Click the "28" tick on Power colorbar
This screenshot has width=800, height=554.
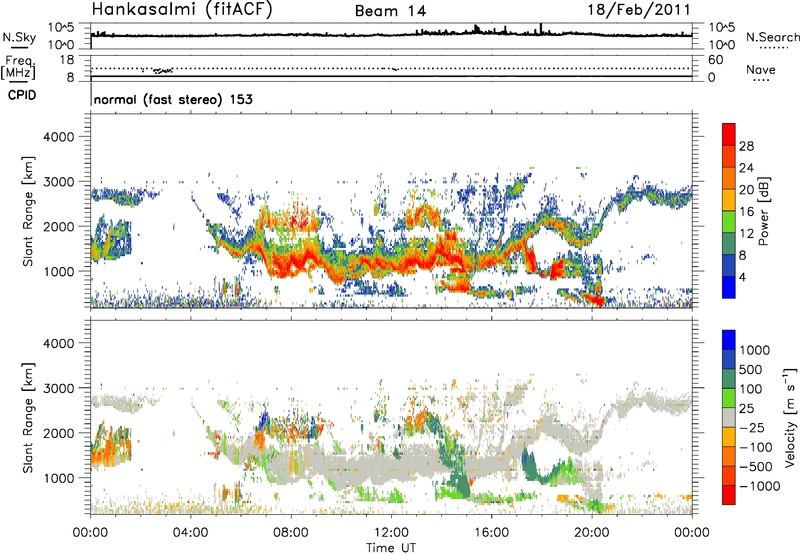point(746,146)
